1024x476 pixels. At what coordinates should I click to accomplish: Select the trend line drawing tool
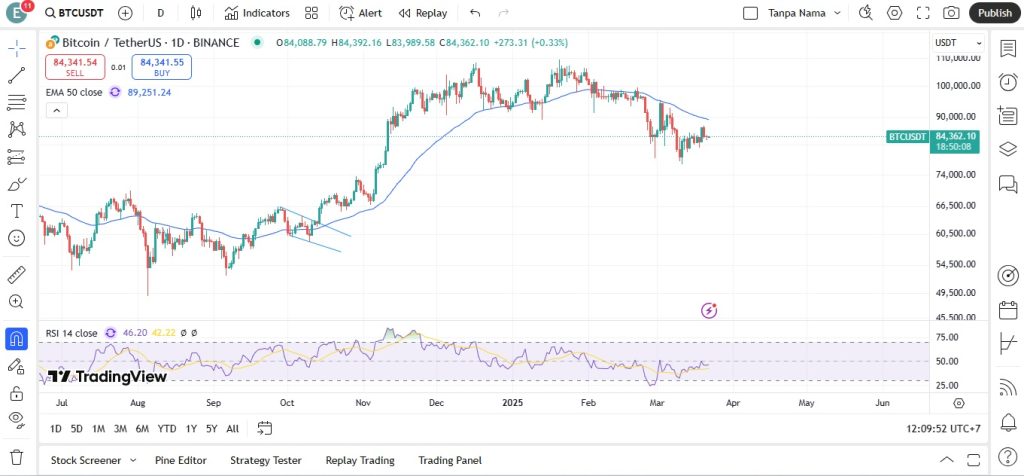16,75
